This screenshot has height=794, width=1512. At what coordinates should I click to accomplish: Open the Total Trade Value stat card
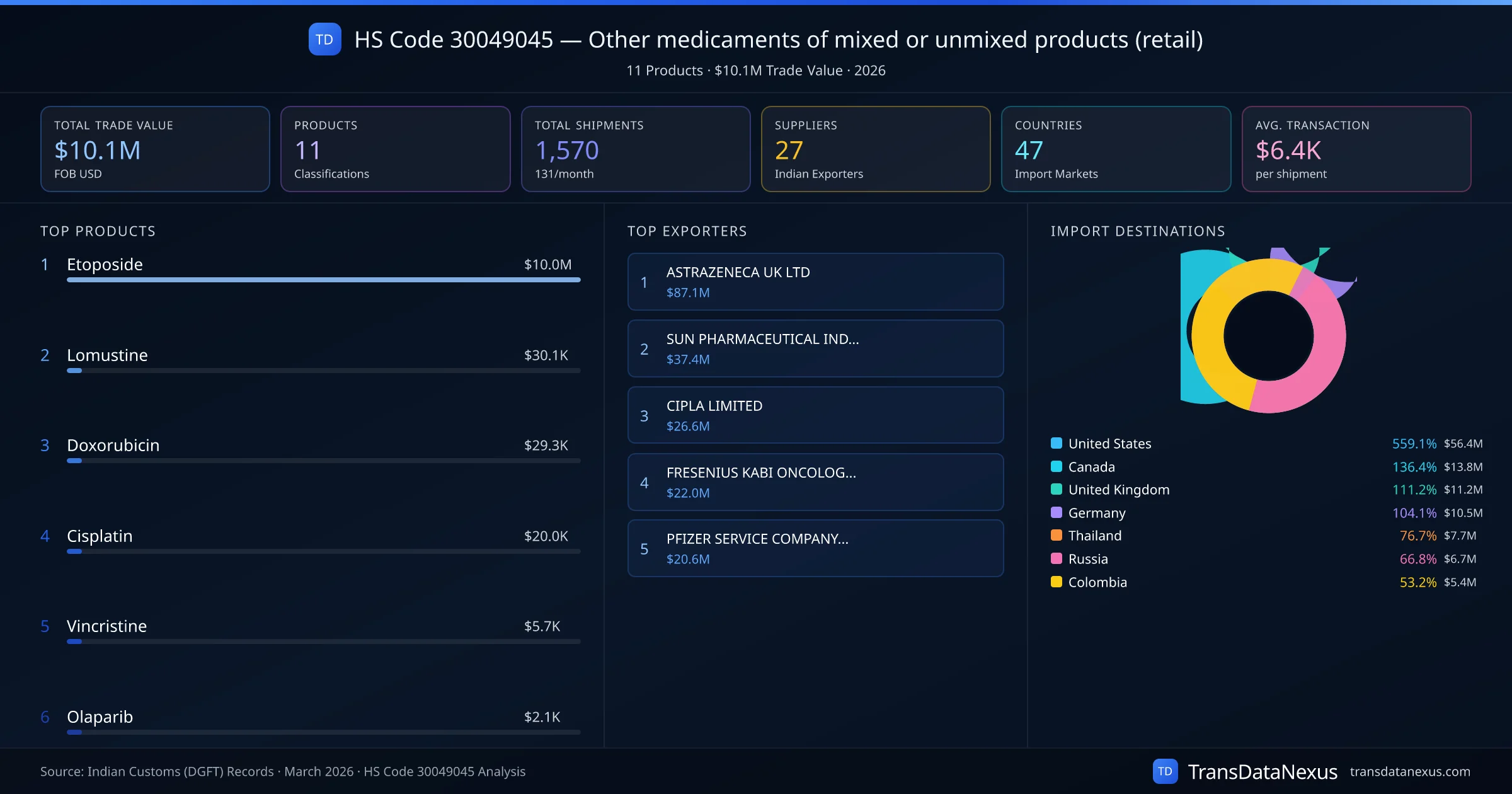[x=155, y=149]
